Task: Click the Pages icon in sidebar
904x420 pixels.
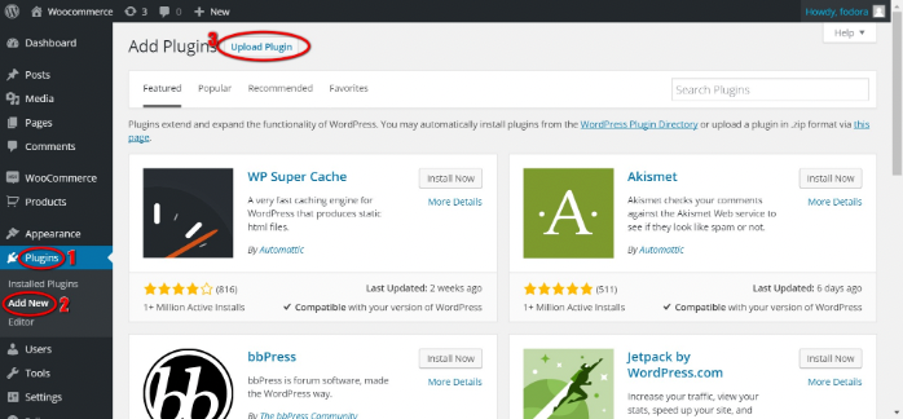Action: click(x=13, y=123)
